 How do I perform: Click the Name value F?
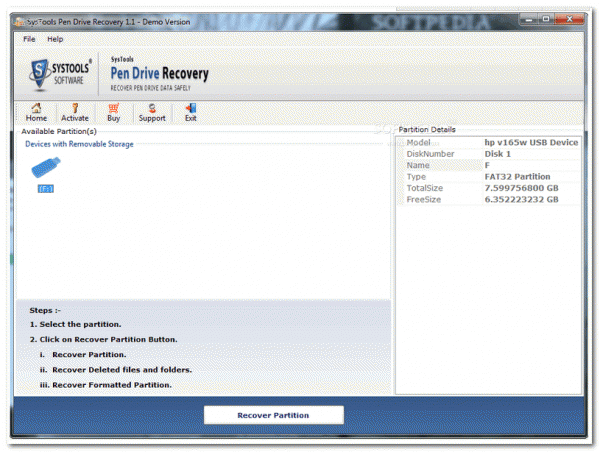coord(487,165)
